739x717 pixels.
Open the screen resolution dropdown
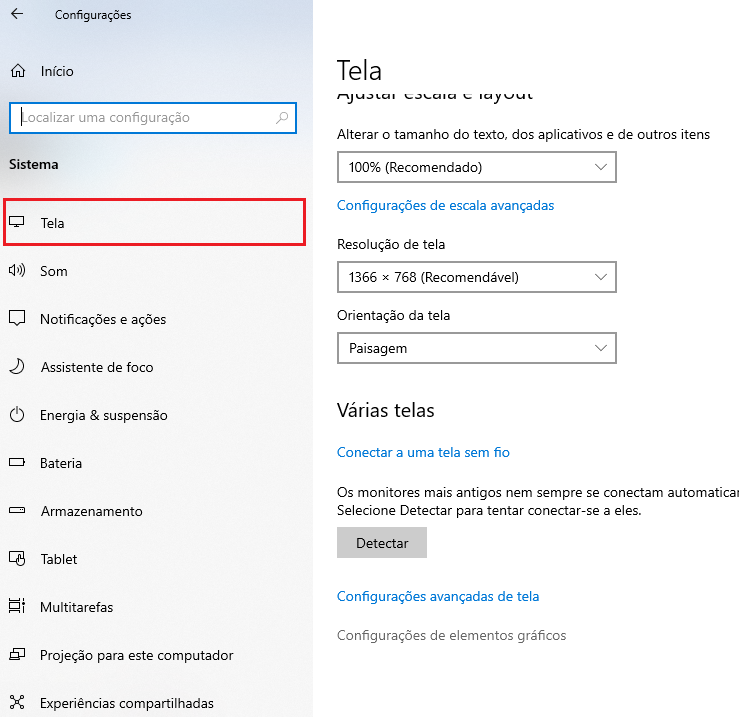(x=477, y=277)
